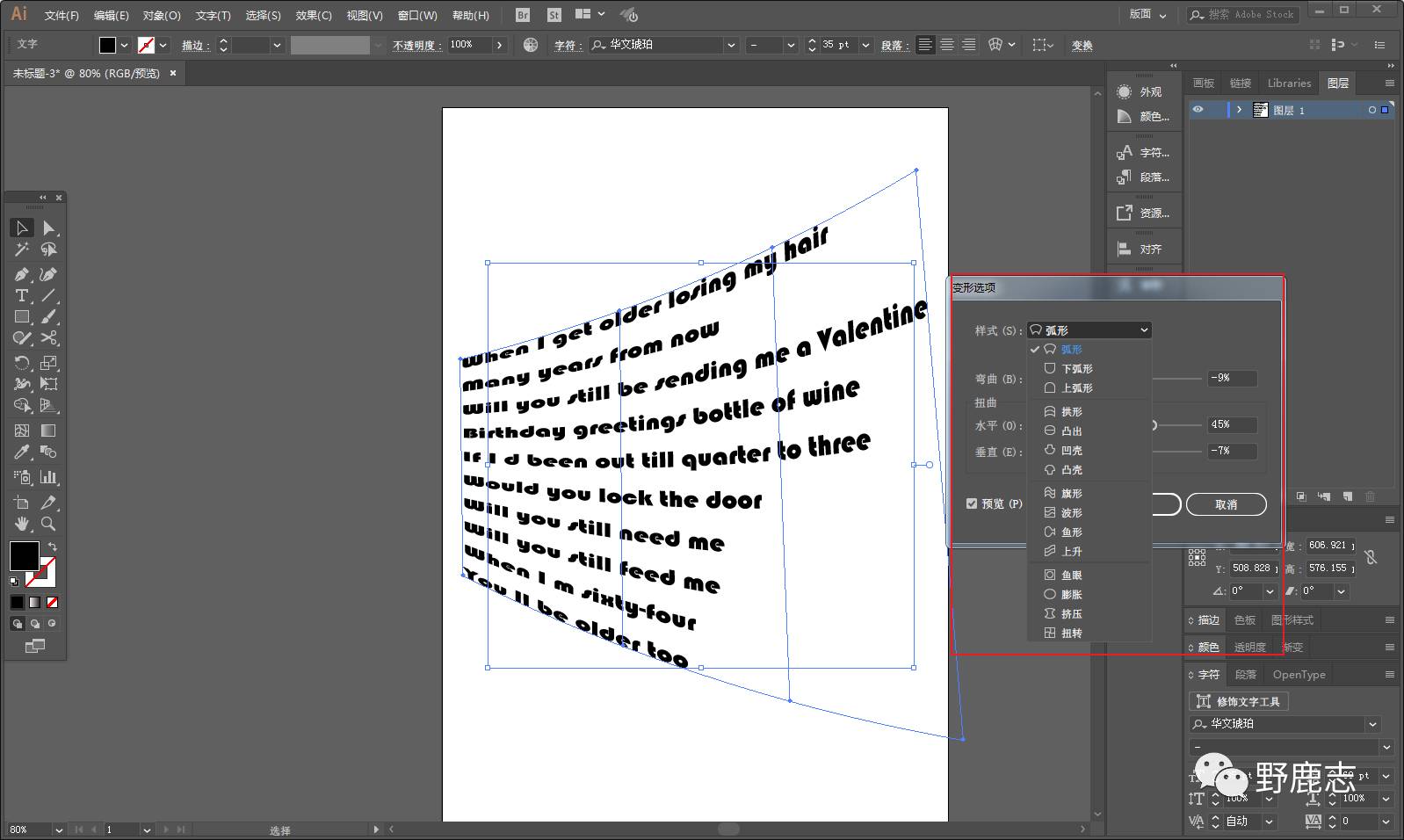Open the 对象(O) menu
Image resolution: width=1404 pixels, height=840 pixels.
[x=162, y=15]
